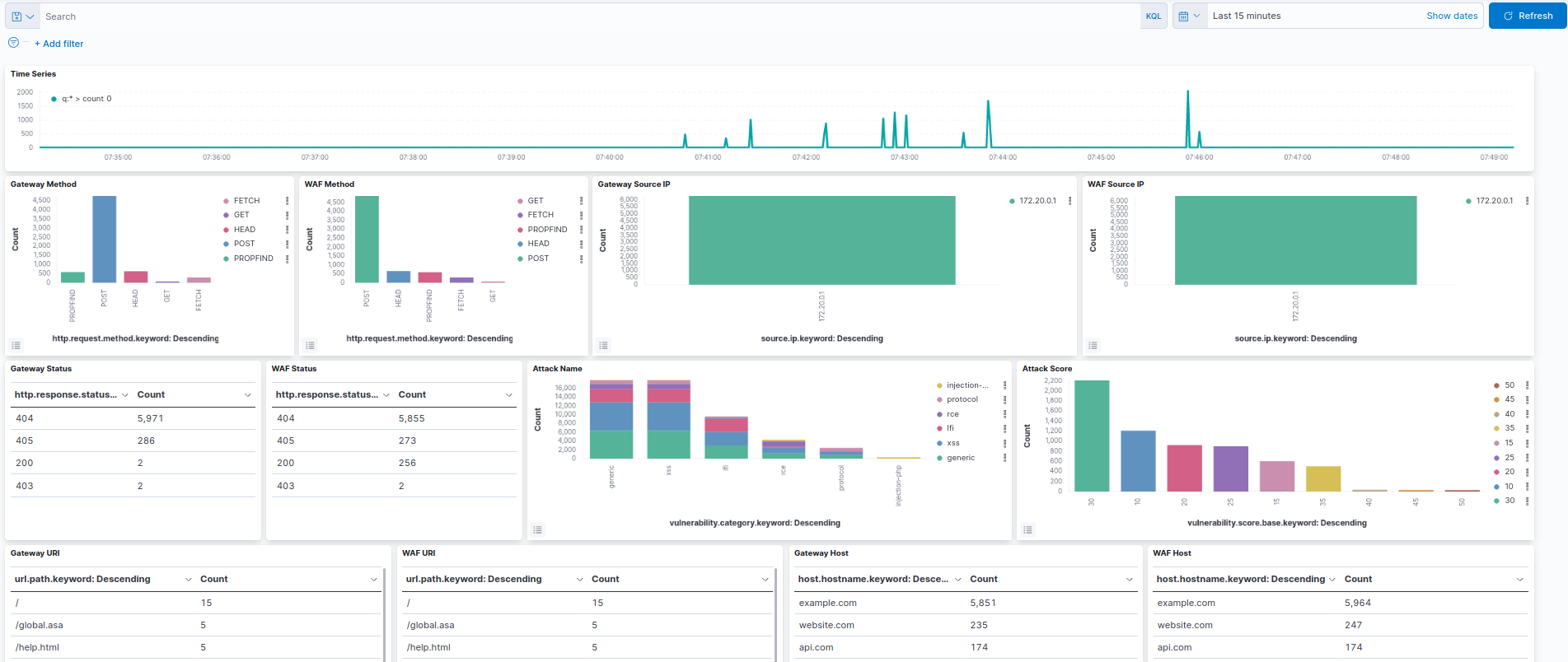Open options dots for 172.20.0.1 in WAF Source IP legend
1568x662 pixels.
point(1527,201)
